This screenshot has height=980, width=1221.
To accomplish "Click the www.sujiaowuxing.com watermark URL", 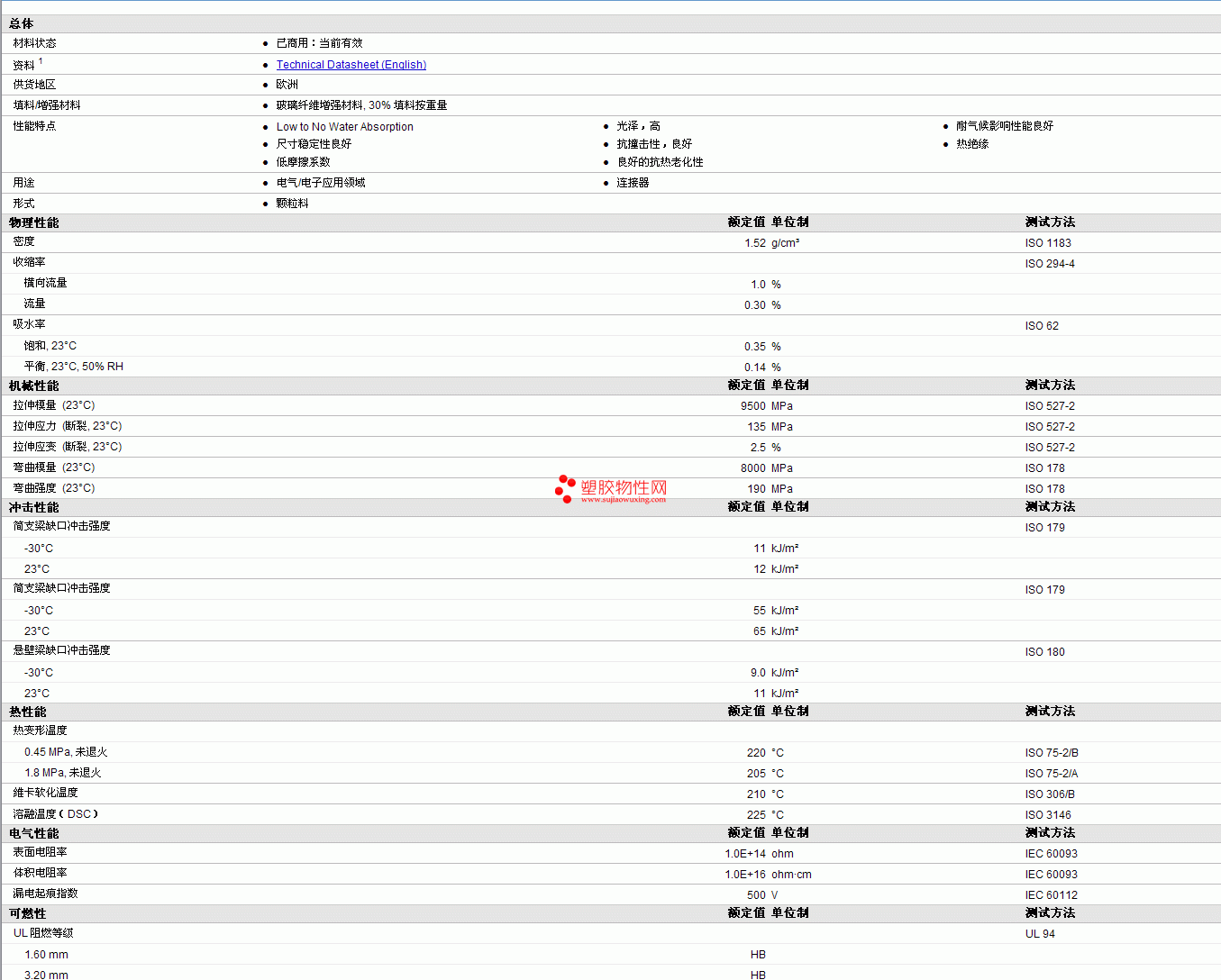I will tap(623, 500).
